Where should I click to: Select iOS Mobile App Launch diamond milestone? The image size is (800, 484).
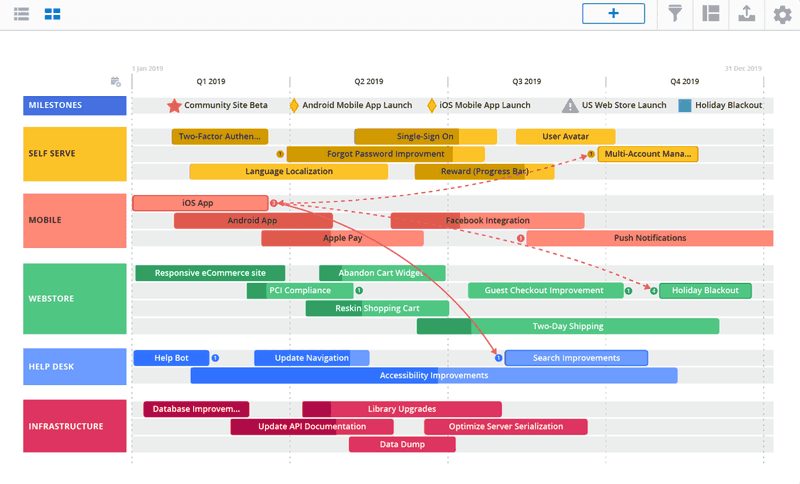pos(432,106)
